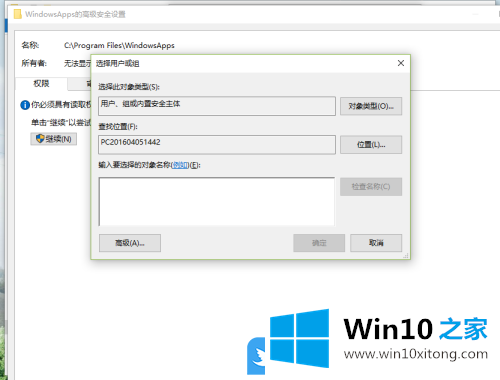The image size is (500, 380).
Task: Switch to the 权限 tab
Action: coord(41,84)
